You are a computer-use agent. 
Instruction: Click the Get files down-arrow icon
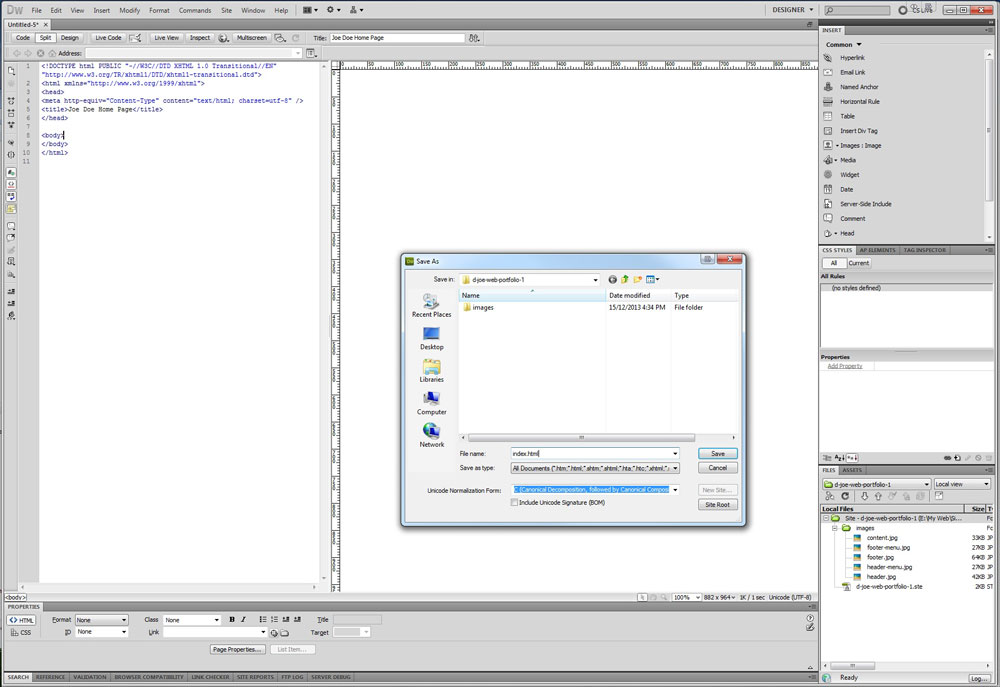click(864, 496)
